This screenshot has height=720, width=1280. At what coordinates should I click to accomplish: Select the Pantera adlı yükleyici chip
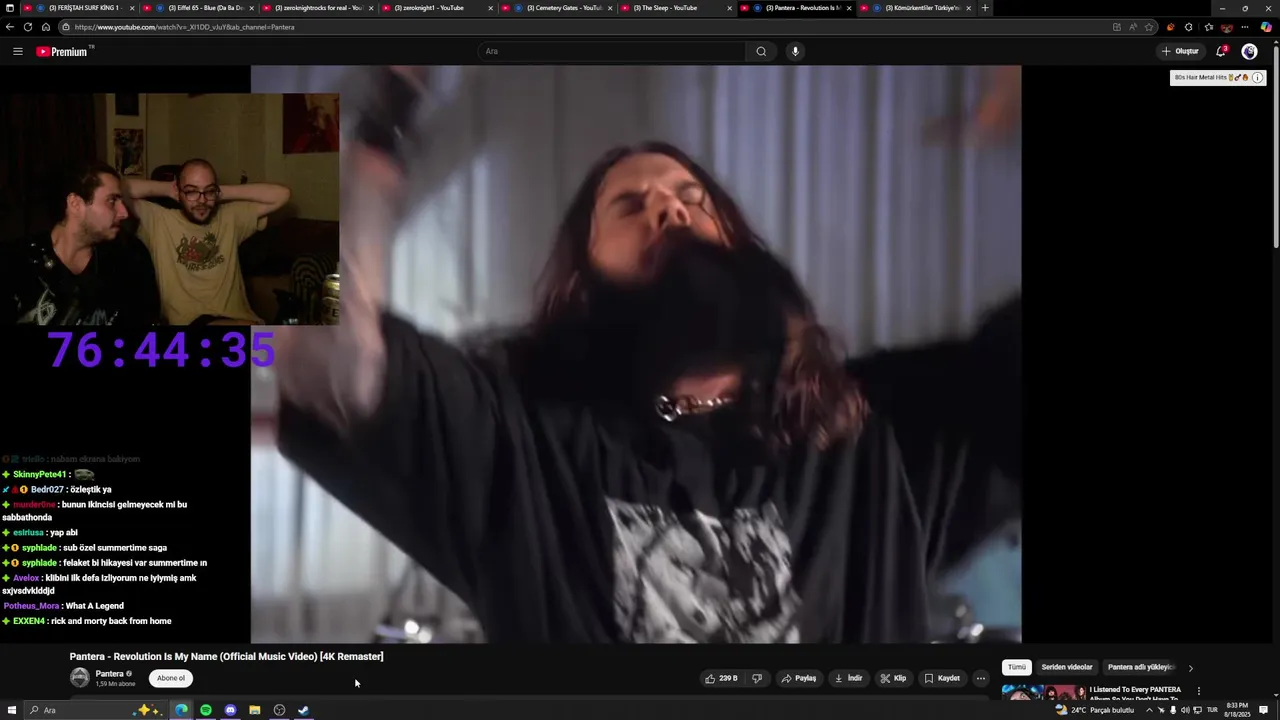(x=1140, y=667)
